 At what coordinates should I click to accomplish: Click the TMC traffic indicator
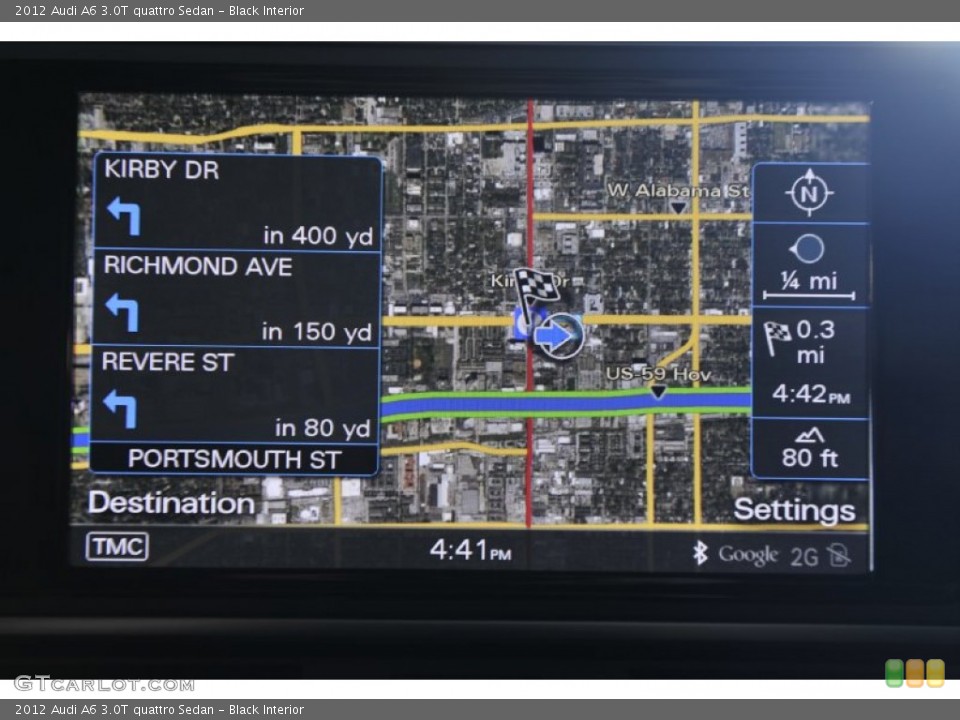117,546
